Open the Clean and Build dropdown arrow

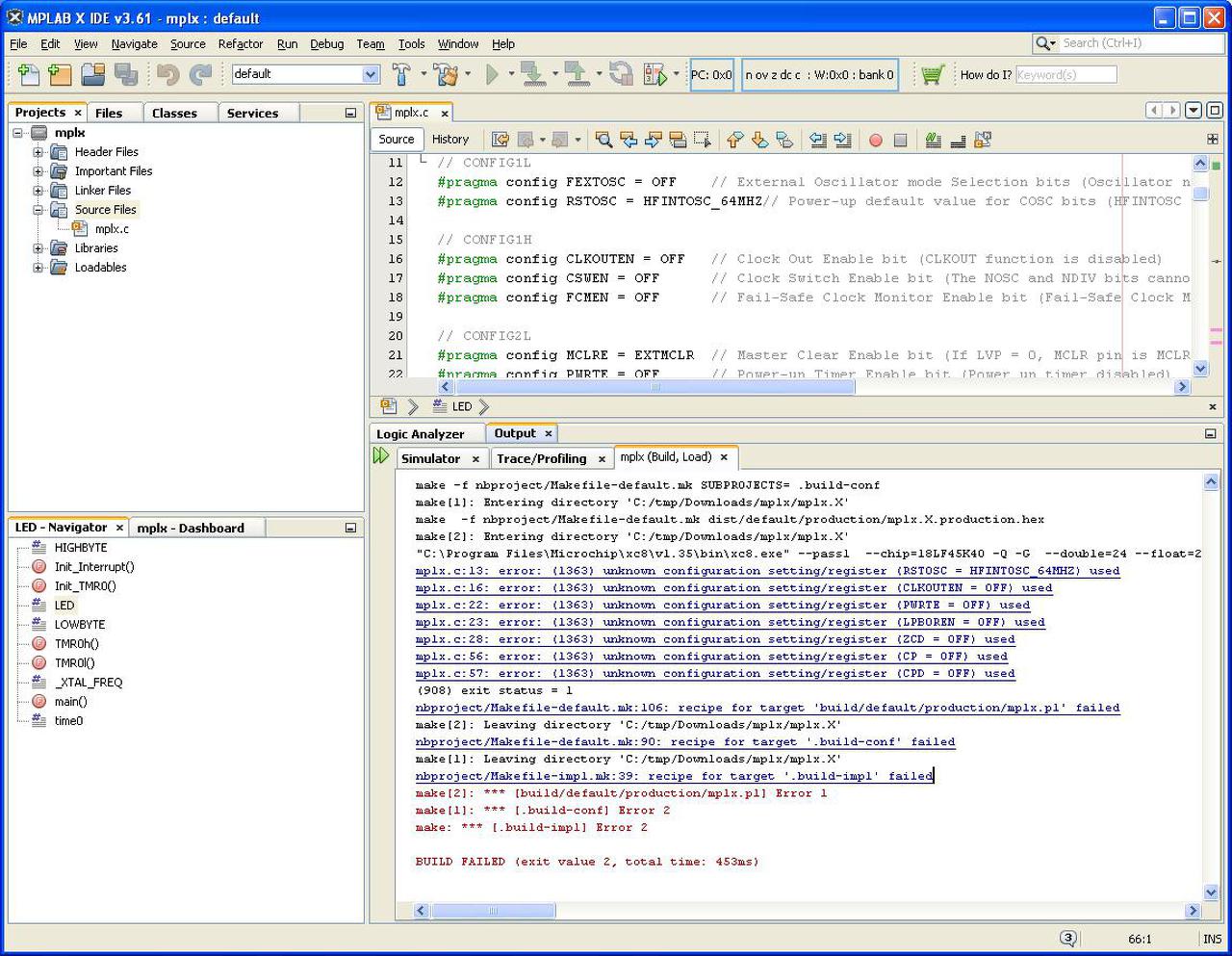coord(468,74)
